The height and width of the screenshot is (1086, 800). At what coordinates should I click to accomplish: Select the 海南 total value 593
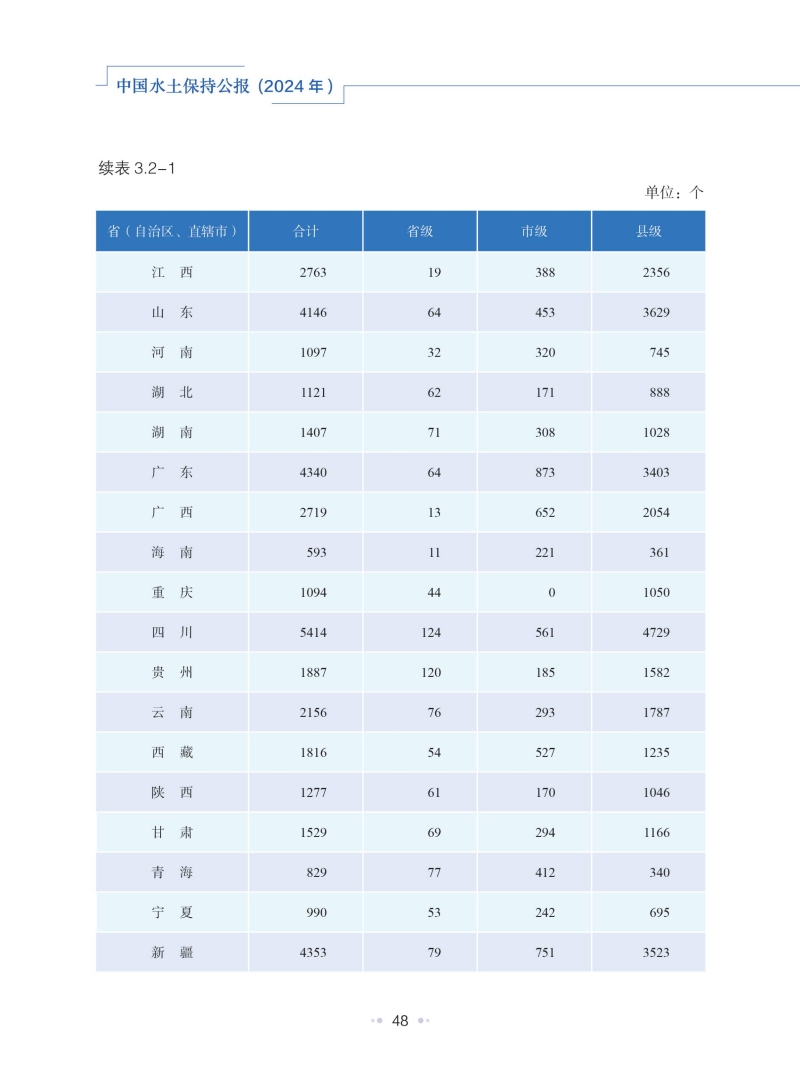pos(317,553)
